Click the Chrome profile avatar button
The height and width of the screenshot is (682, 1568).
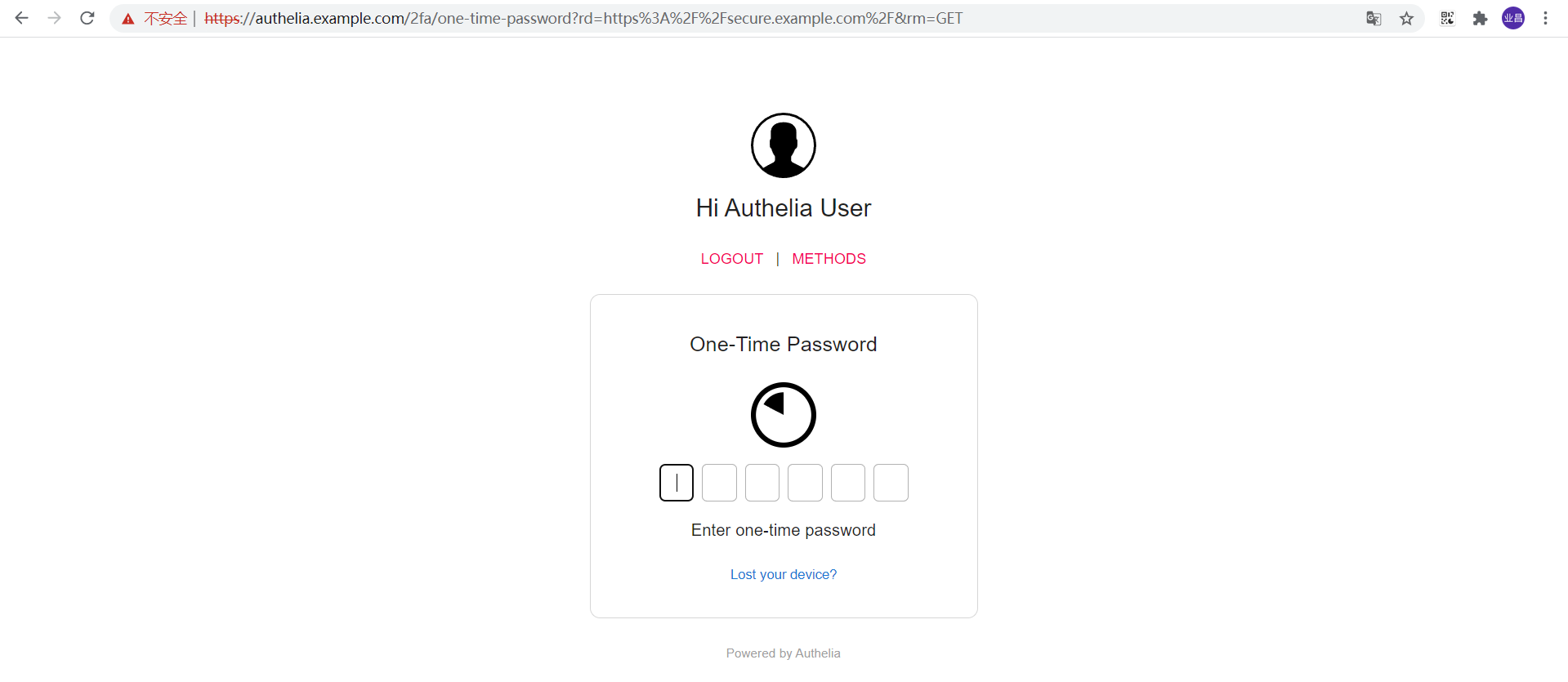pos(1513,18)
